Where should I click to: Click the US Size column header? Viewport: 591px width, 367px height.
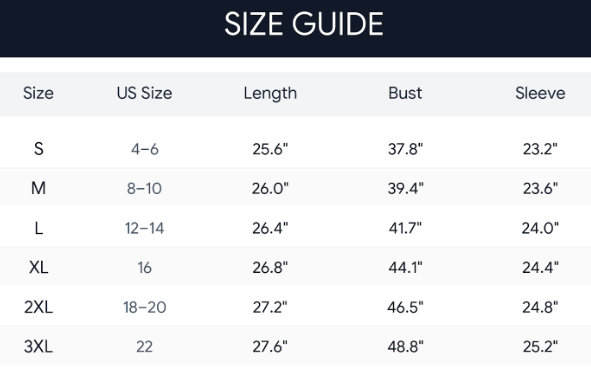coord(144,93)
